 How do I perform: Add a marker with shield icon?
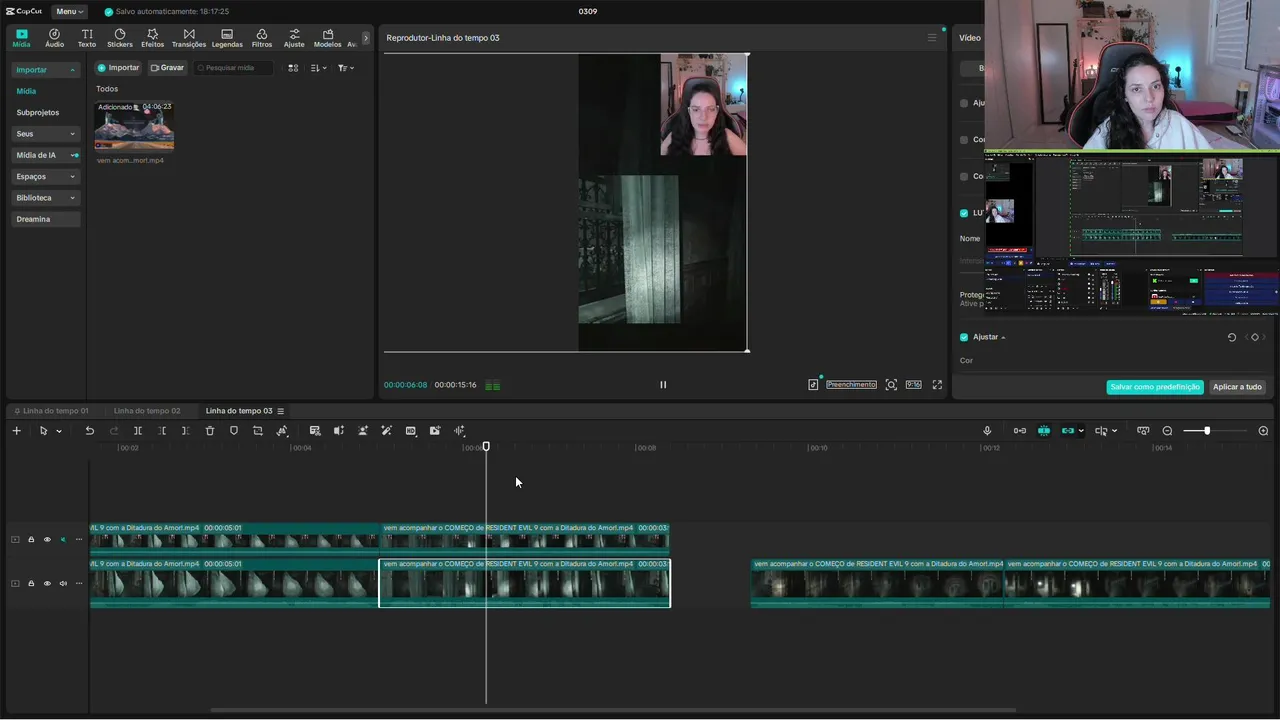point(234,431)
